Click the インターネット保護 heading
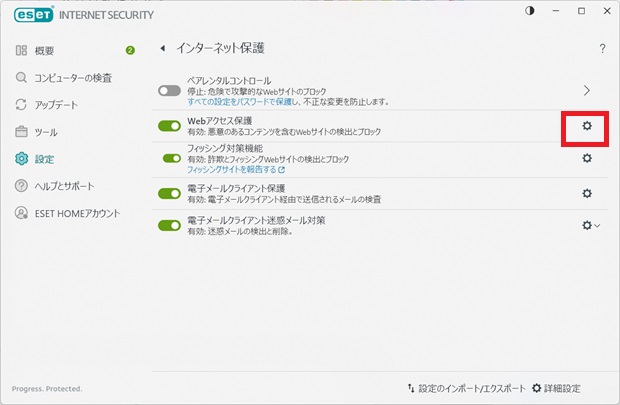 click(220, 48)
